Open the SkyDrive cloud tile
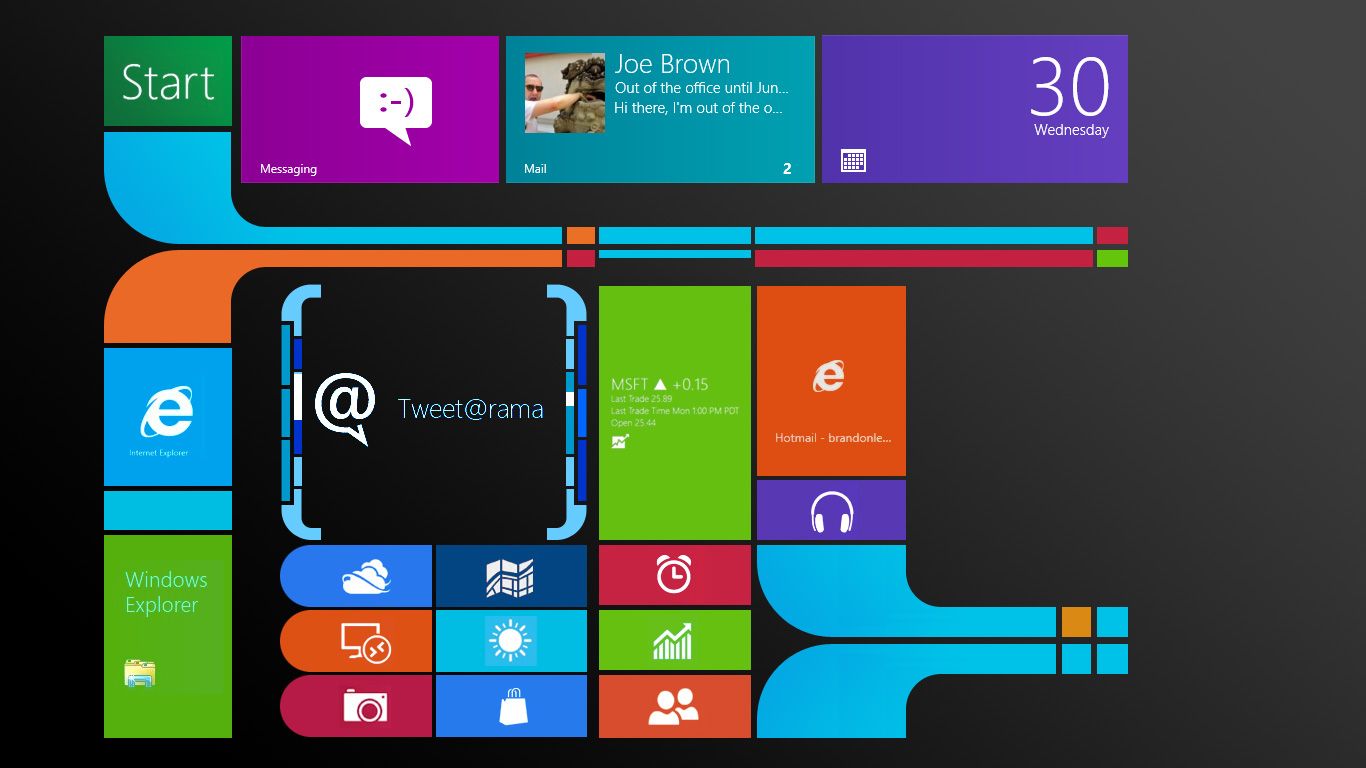This screenshot has height=768, width=1366. pyautogui.click(x=356, y=576)
